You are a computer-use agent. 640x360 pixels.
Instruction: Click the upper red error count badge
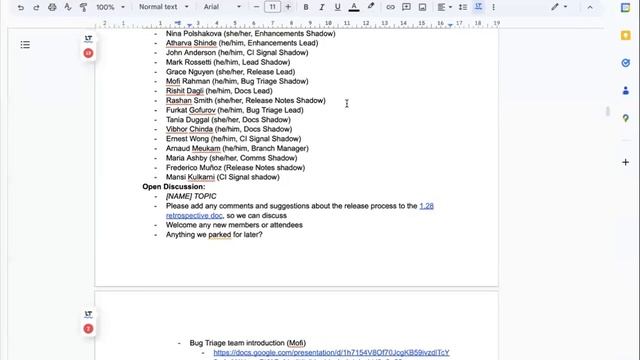88,53
